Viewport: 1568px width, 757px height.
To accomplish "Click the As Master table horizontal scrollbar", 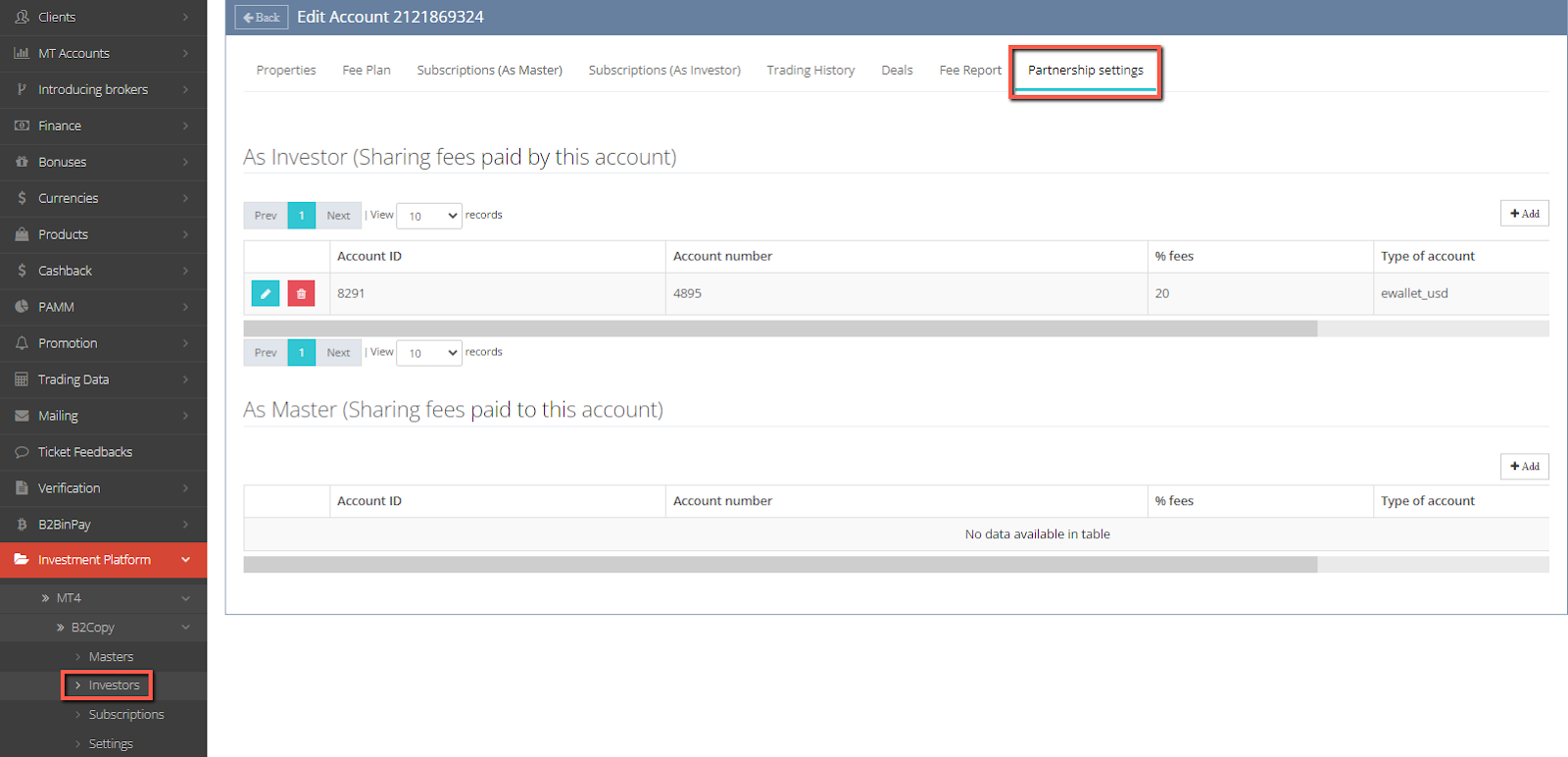I will (780, 565).
